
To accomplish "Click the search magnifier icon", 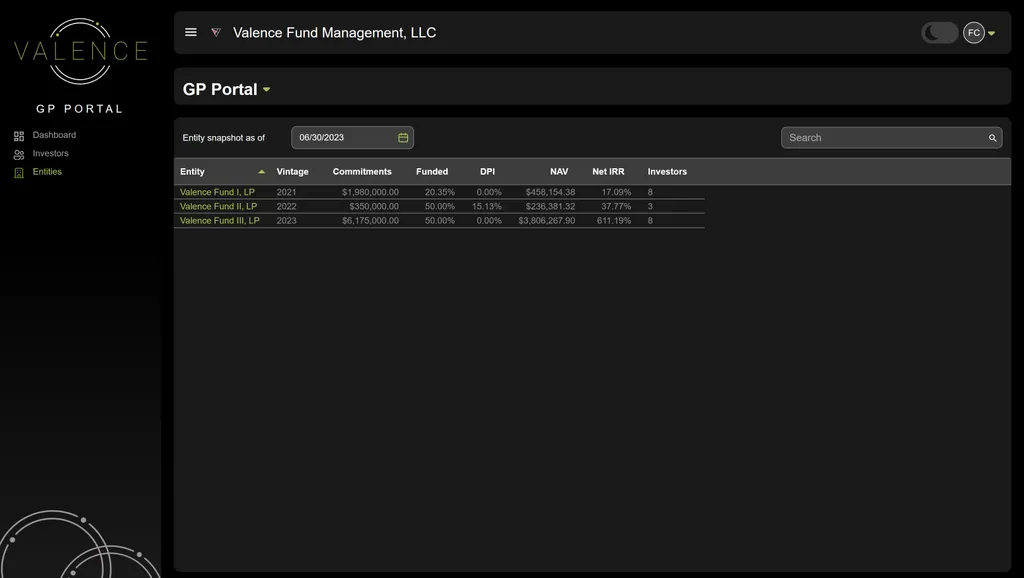I will pyautogui.click(x=992, y=138).
